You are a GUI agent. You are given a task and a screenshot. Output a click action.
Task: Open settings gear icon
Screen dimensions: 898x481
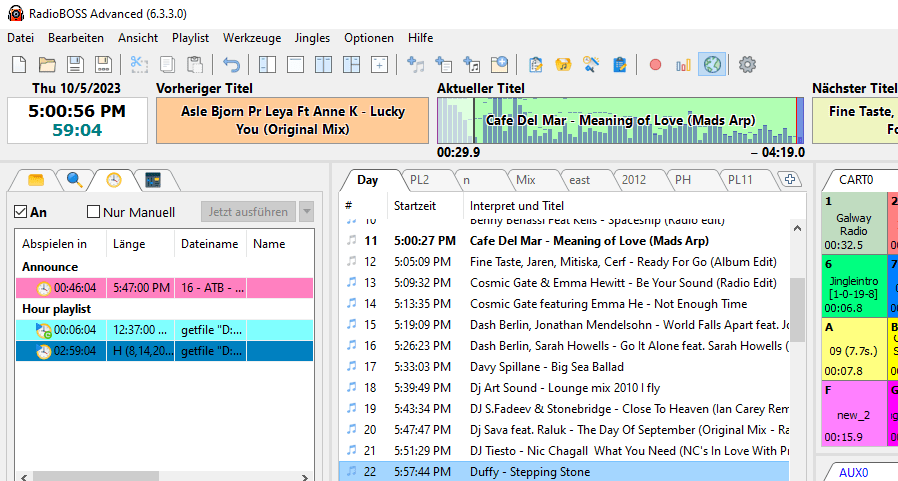point(747,65)
